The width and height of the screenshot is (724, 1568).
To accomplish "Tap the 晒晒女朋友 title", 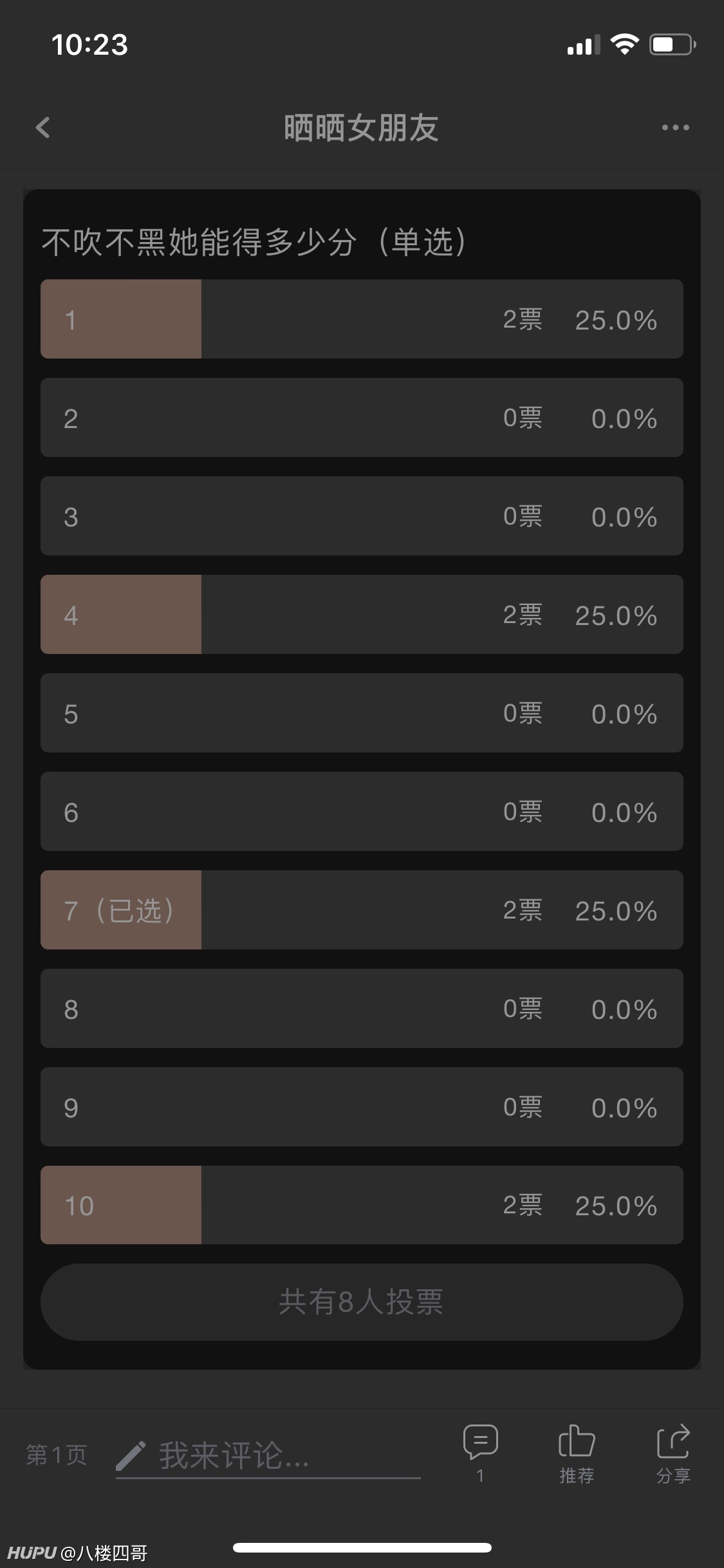I will (362, 127).
